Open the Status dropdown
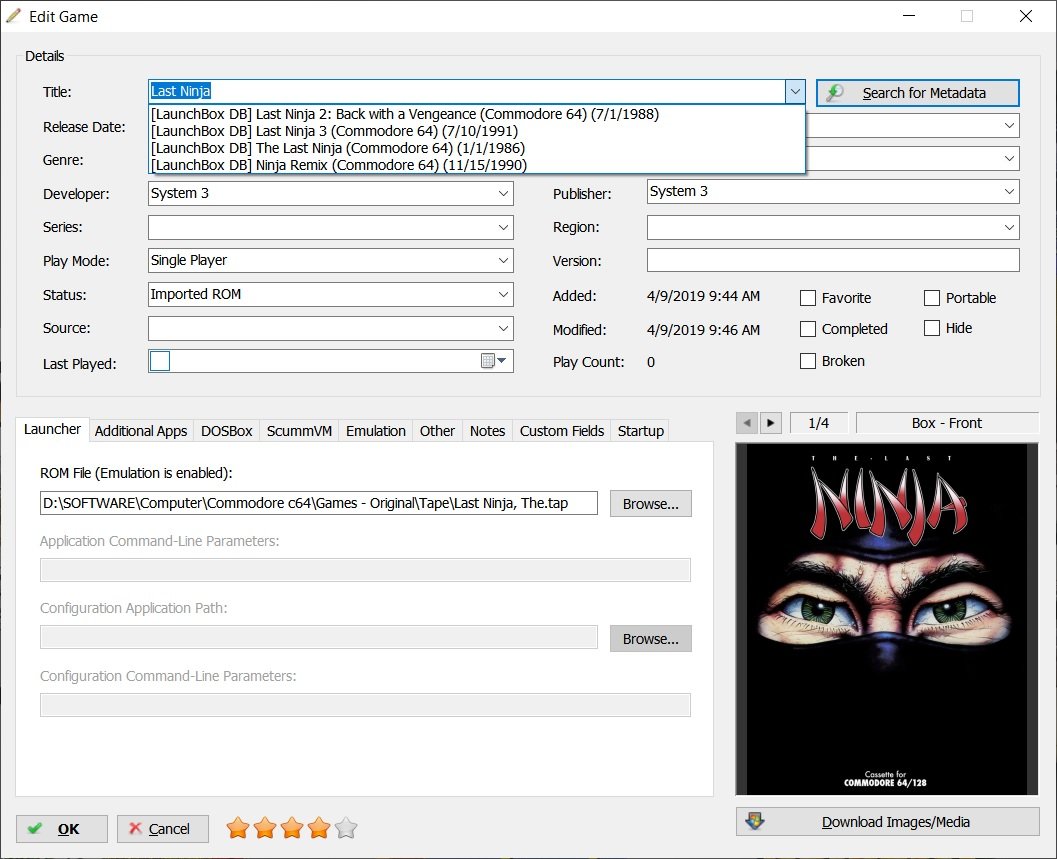1057x859 pixels. pyautogui.click(x=503, y=295)
